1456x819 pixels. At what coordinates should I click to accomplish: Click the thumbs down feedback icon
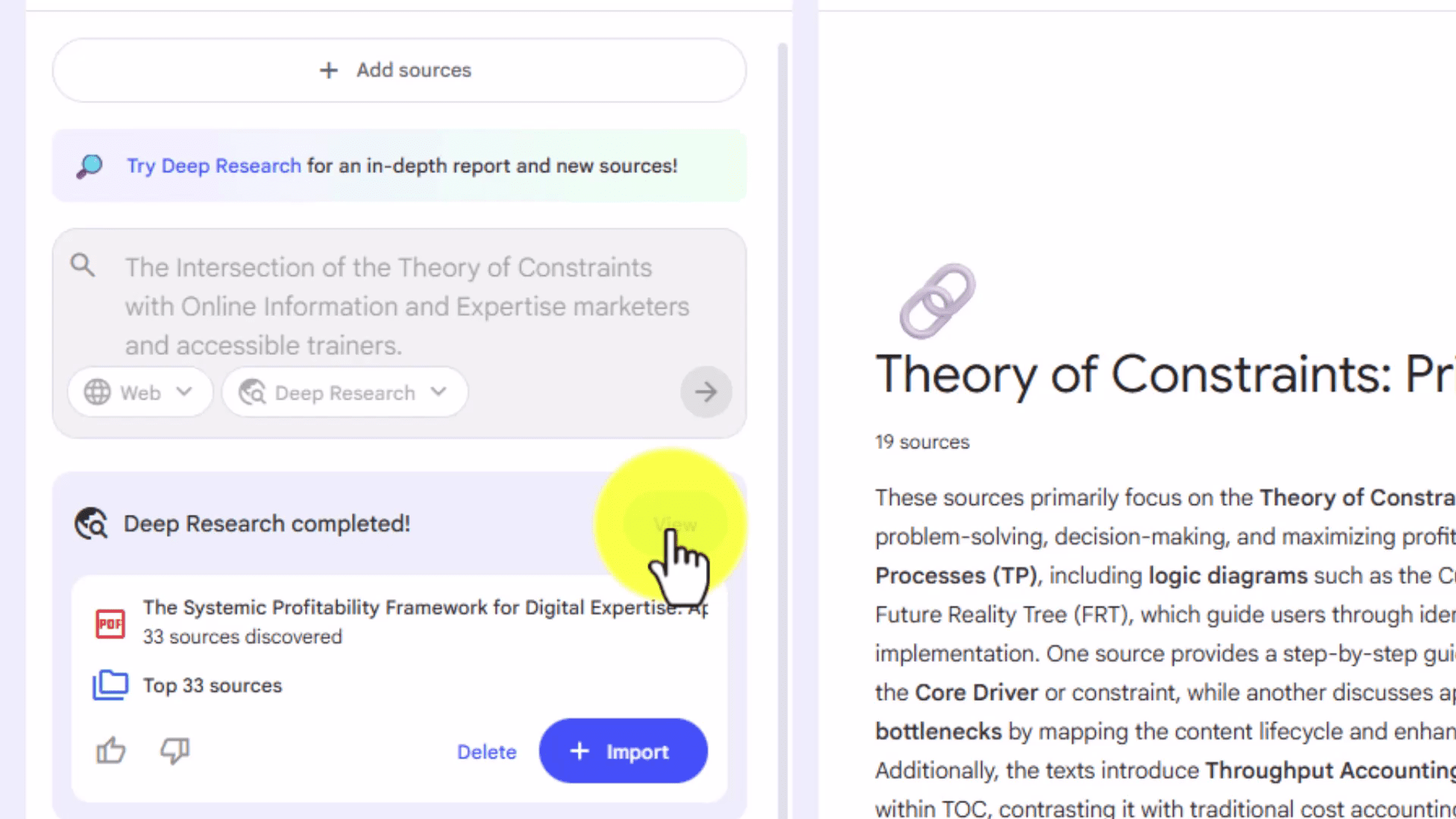[174, 751]
